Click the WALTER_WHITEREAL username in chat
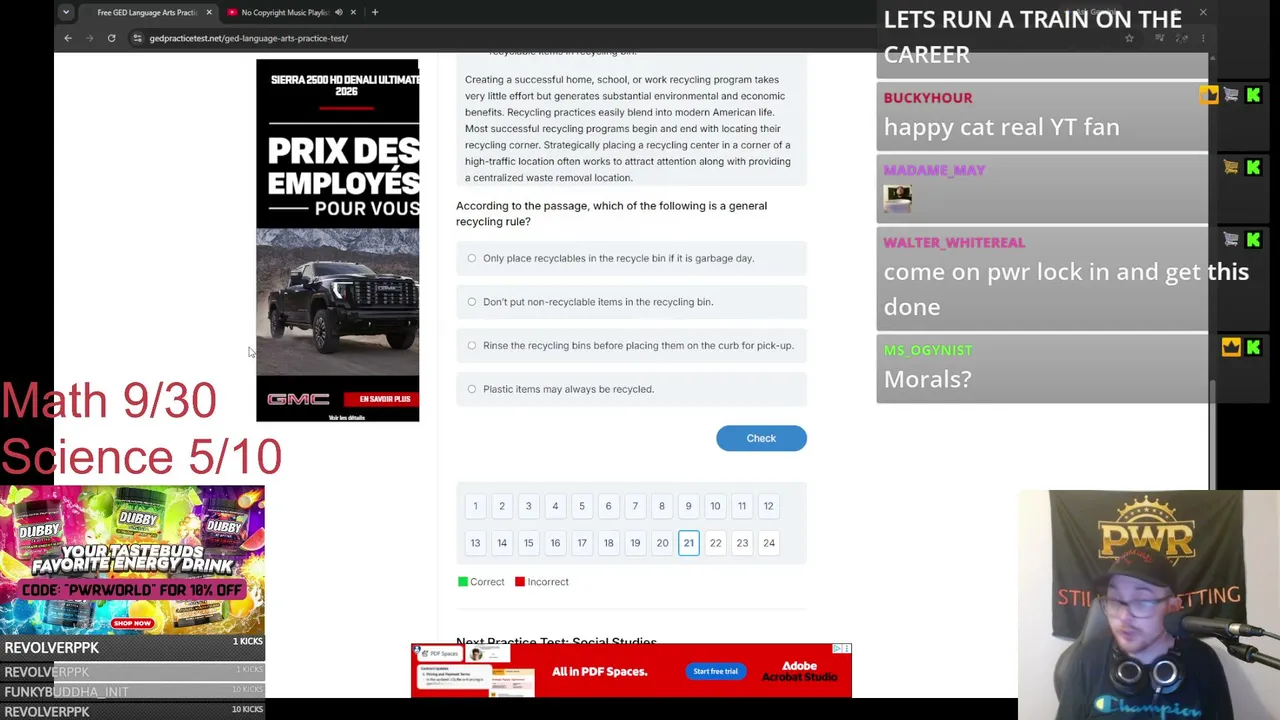The image size is (1280, 720). tap(954, 242)
